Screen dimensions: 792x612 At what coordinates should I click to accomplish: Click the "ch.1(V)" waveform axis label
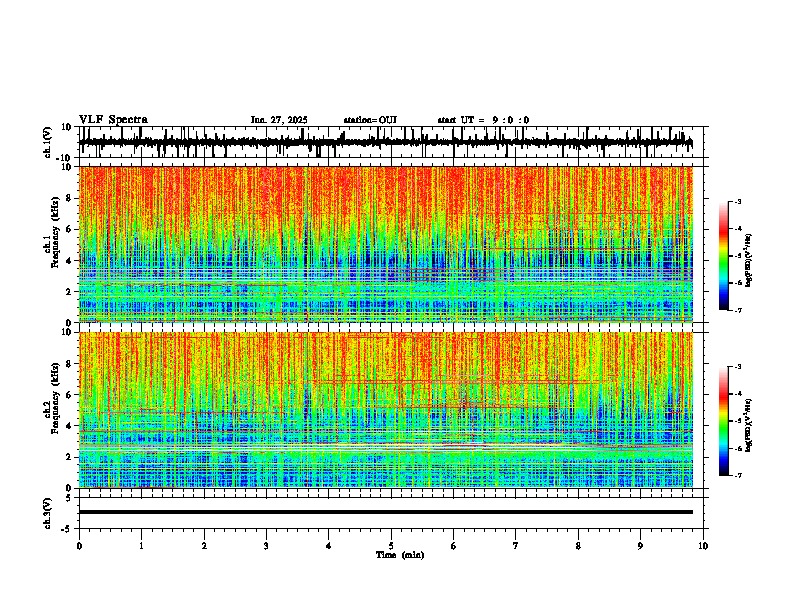pyautogui.click(x=47, y=142)
